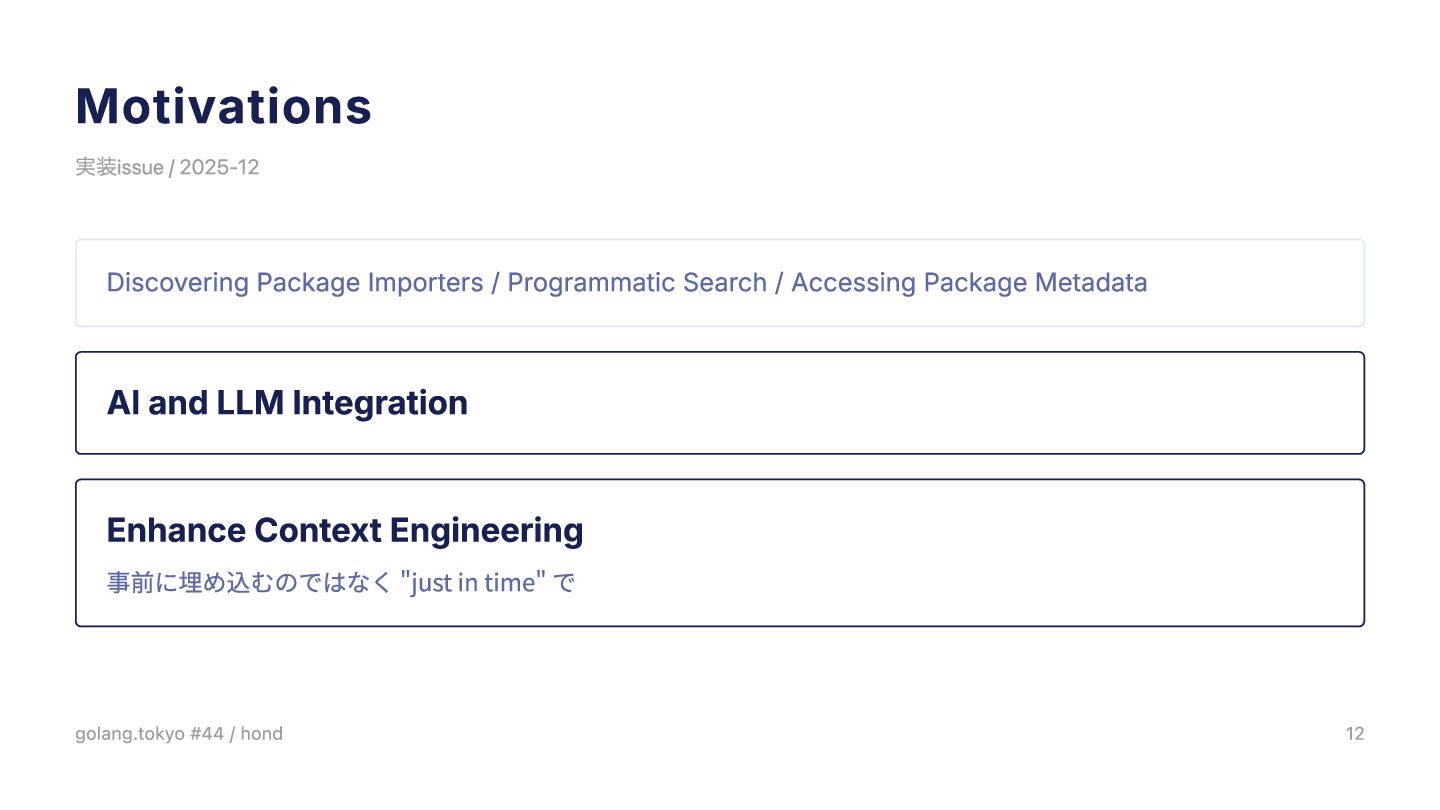1440x810 pixels.
Task: Click the #44 event number in footer
Action: [x=207, y=734]
